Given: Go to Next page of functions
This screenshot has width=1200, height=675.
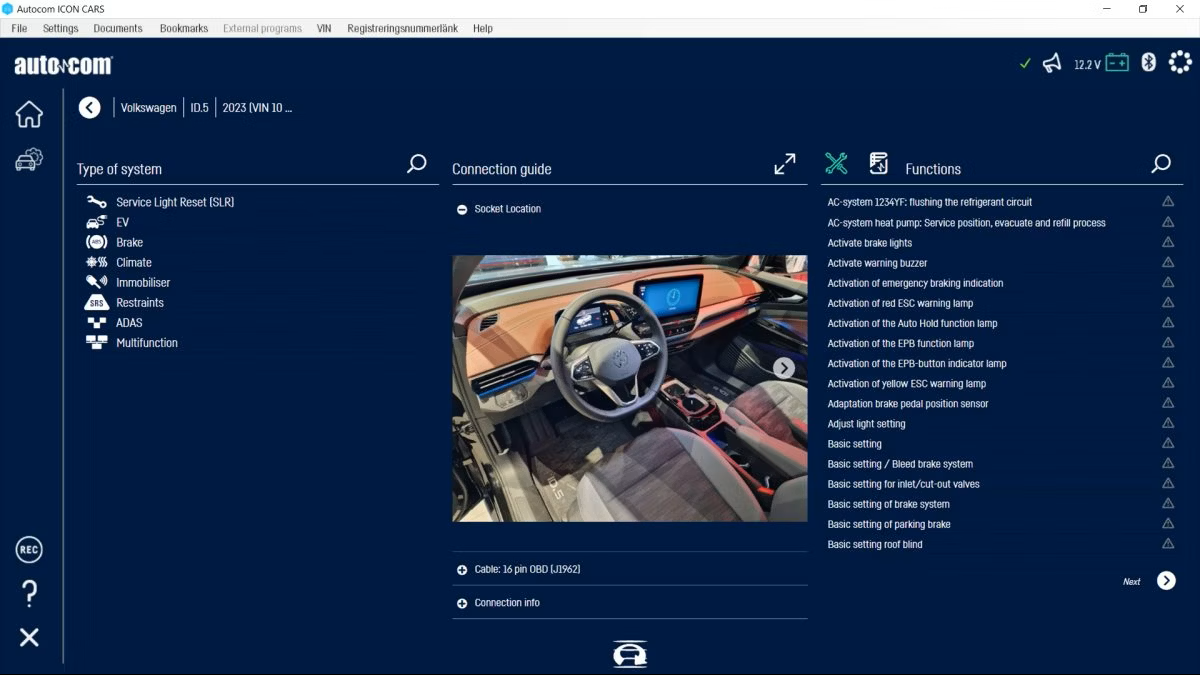Looking at the screenshot, I should click(1166, 581).
